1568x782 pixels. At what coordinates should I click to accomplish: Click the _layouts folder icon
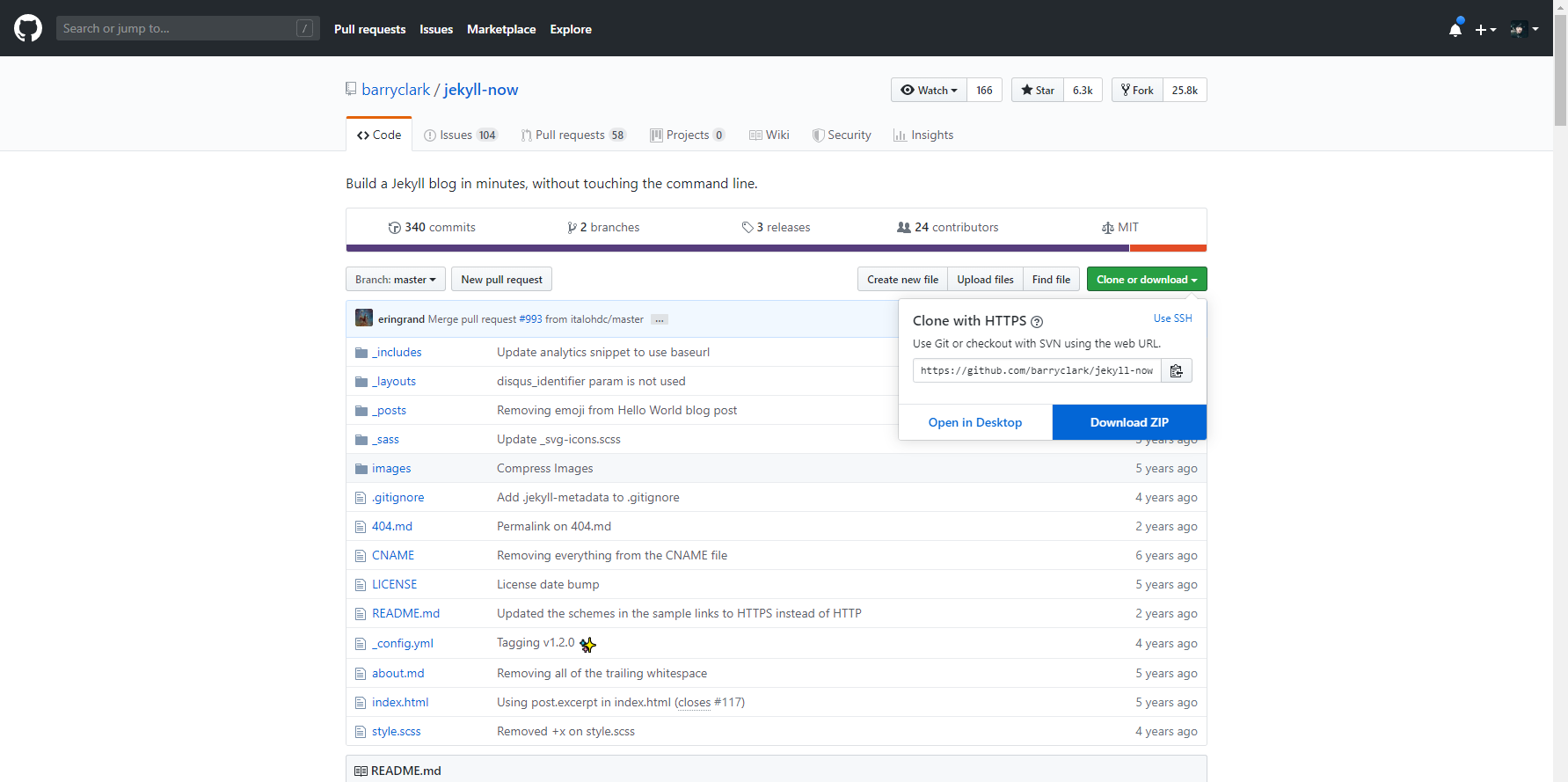click(361, 382)
